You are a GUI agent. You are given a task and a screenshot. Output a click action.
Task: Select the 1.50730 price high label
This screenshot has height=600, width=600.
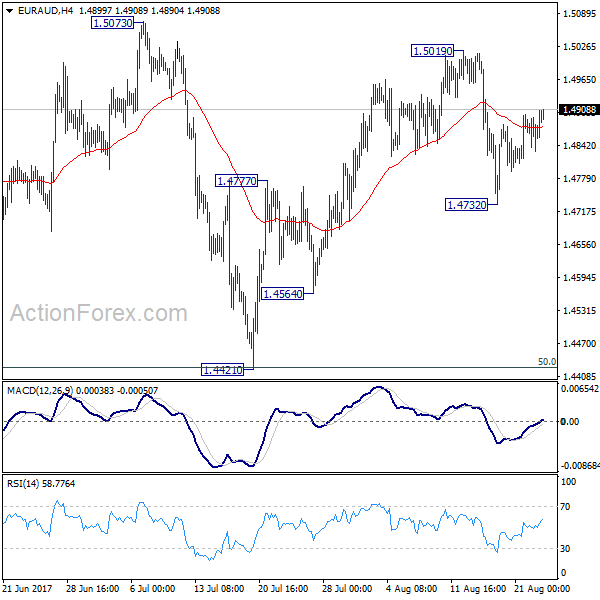112,23
